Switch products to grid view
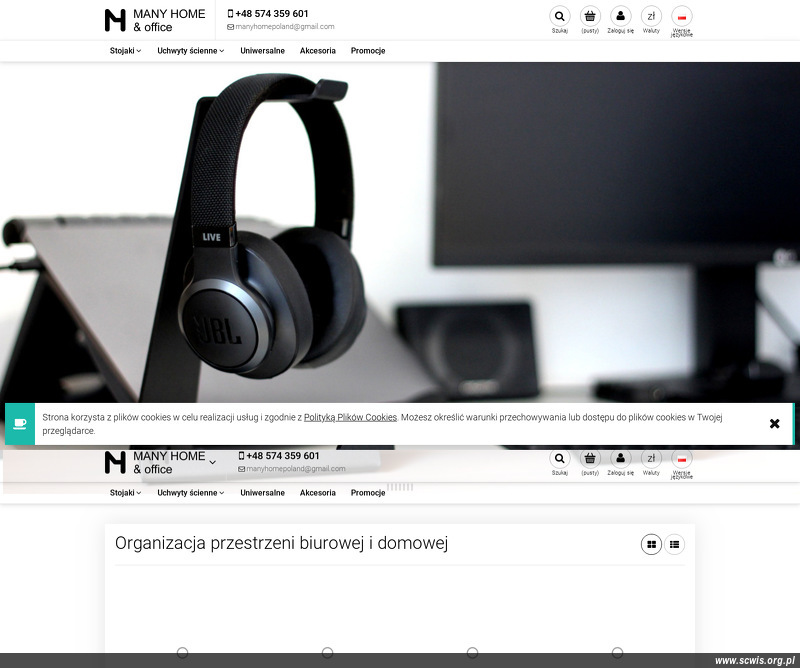800x668 pixels. tap(652, 545)
